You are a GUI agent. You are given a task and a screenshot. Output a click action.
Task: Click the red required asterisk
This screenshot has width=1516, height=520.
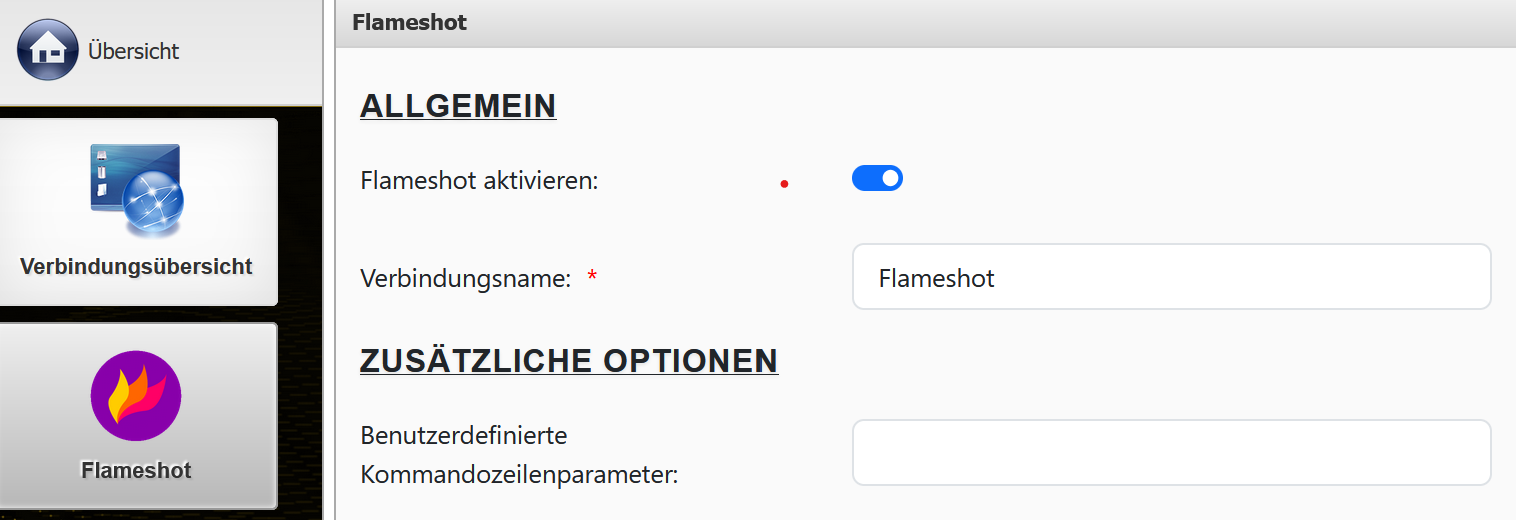[x=592, y=277]
